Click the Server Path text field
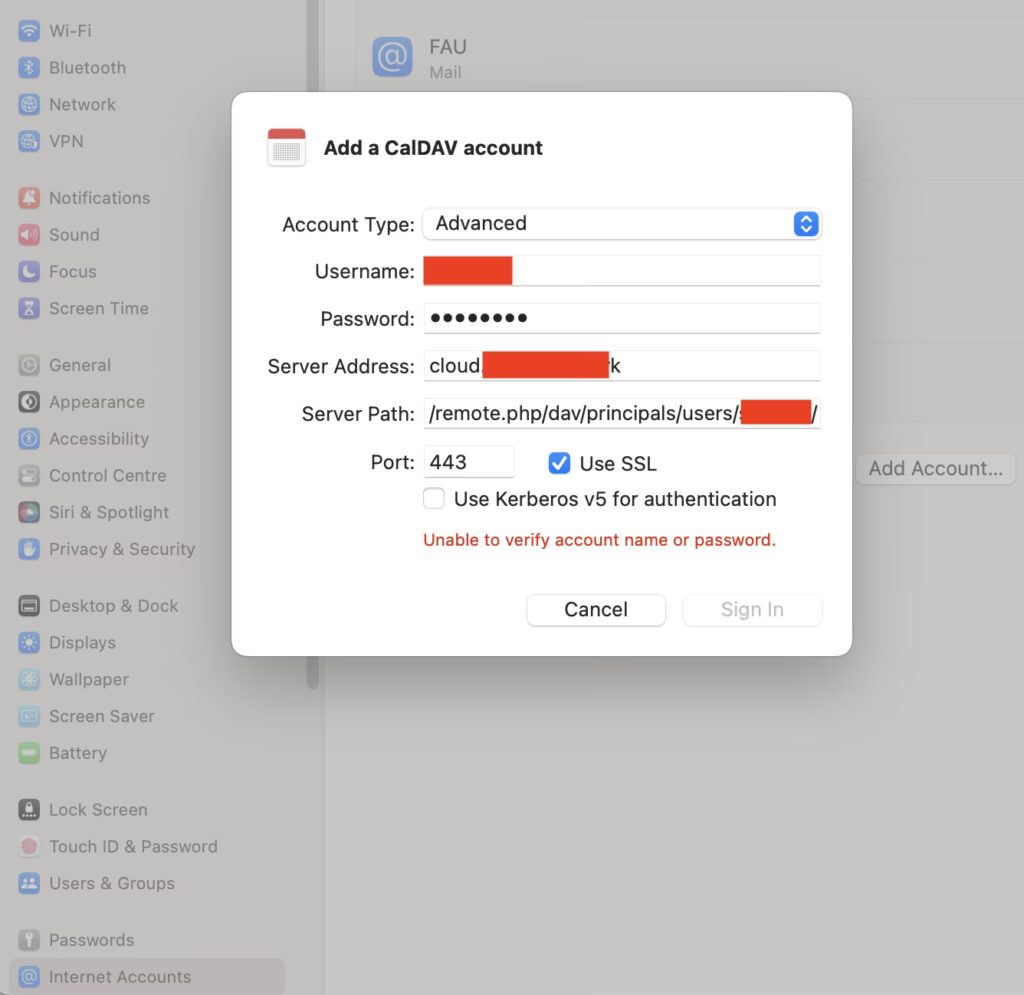1024x995 pixels. click(x=621, y=413)
